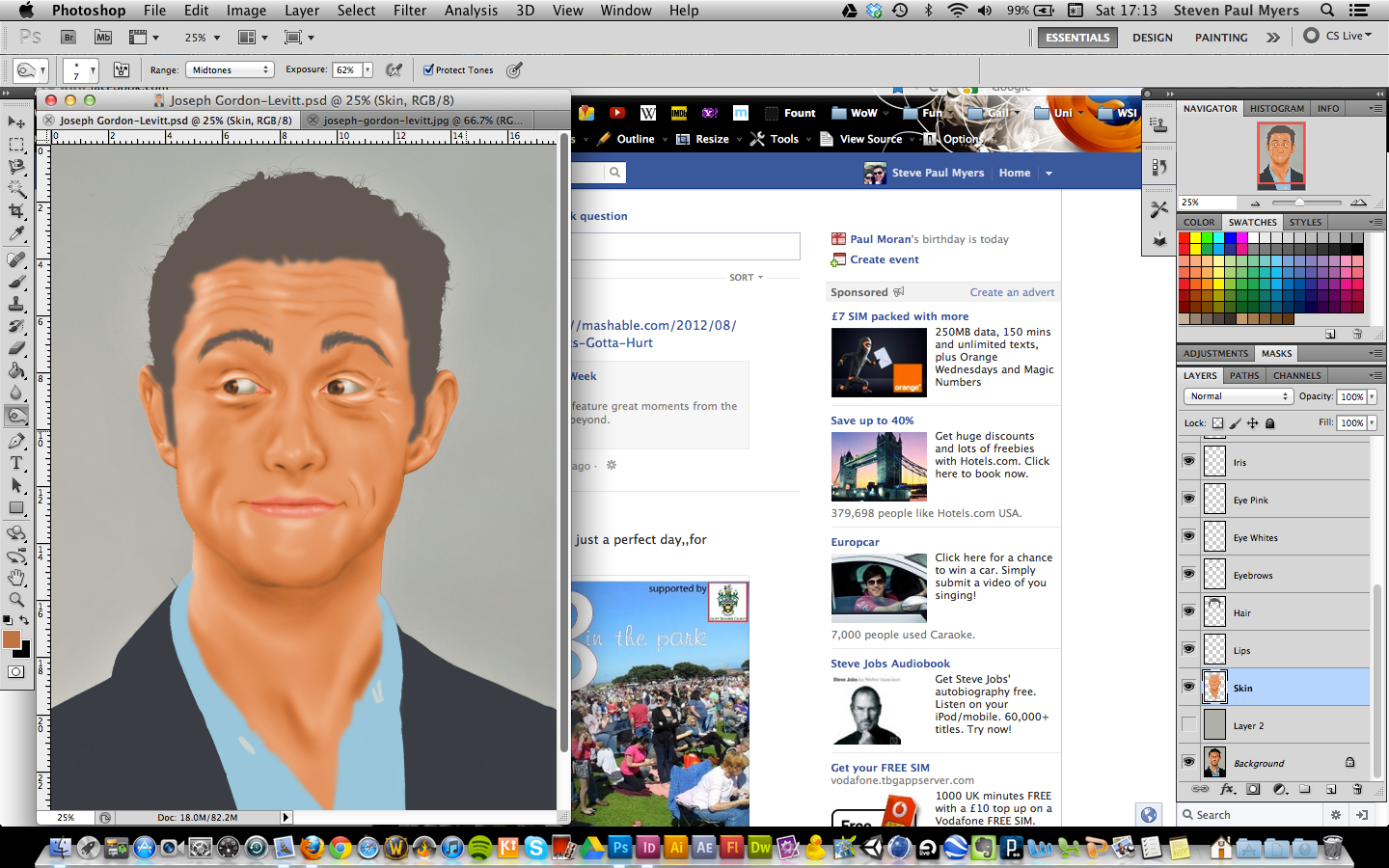Enable airbrush mode in options bar
This screenshot has height=868, width=1389.
[394, 69]
